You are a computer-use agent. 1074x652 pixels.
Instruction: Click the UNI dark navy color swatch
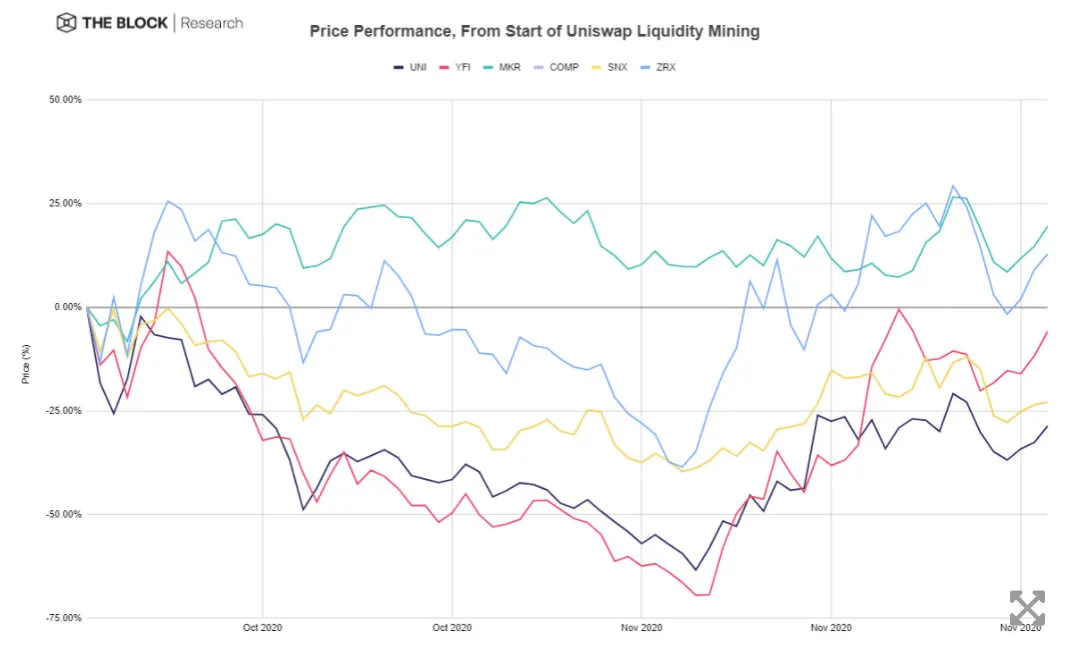click(398, 67)
